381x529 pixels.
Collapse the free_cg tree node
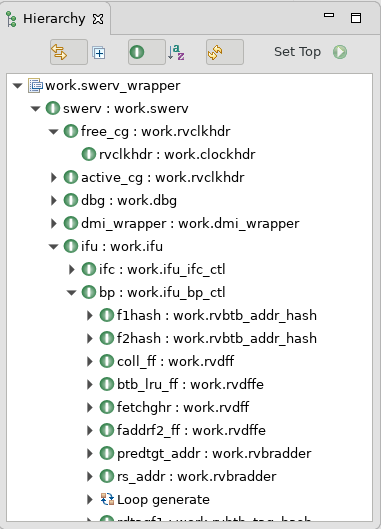pos(53,132)
